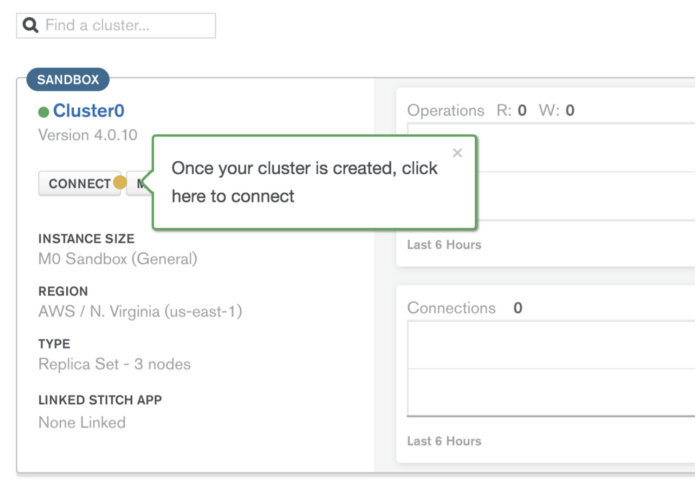
Task: Click the partially hidden button beside CONNECT
Action: (x=140, y=183)
